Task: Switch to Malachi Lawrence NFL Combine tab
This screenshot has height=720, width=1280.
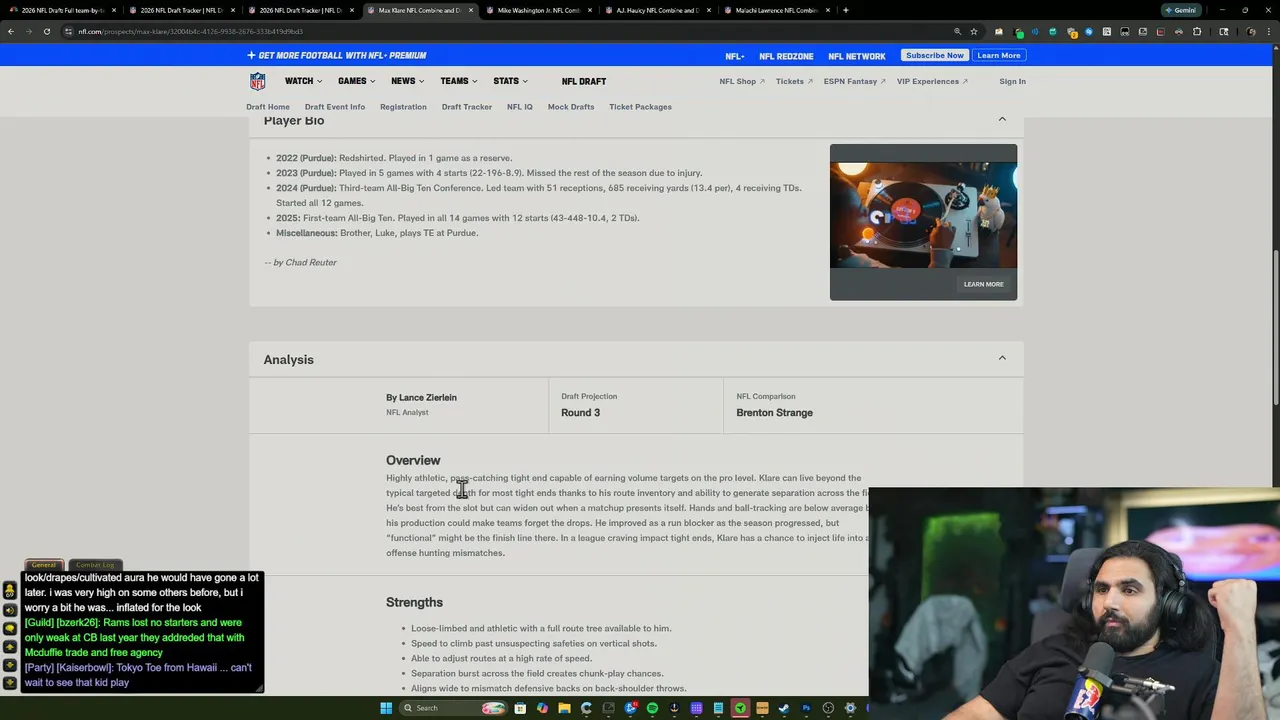Action: [776, 10]
